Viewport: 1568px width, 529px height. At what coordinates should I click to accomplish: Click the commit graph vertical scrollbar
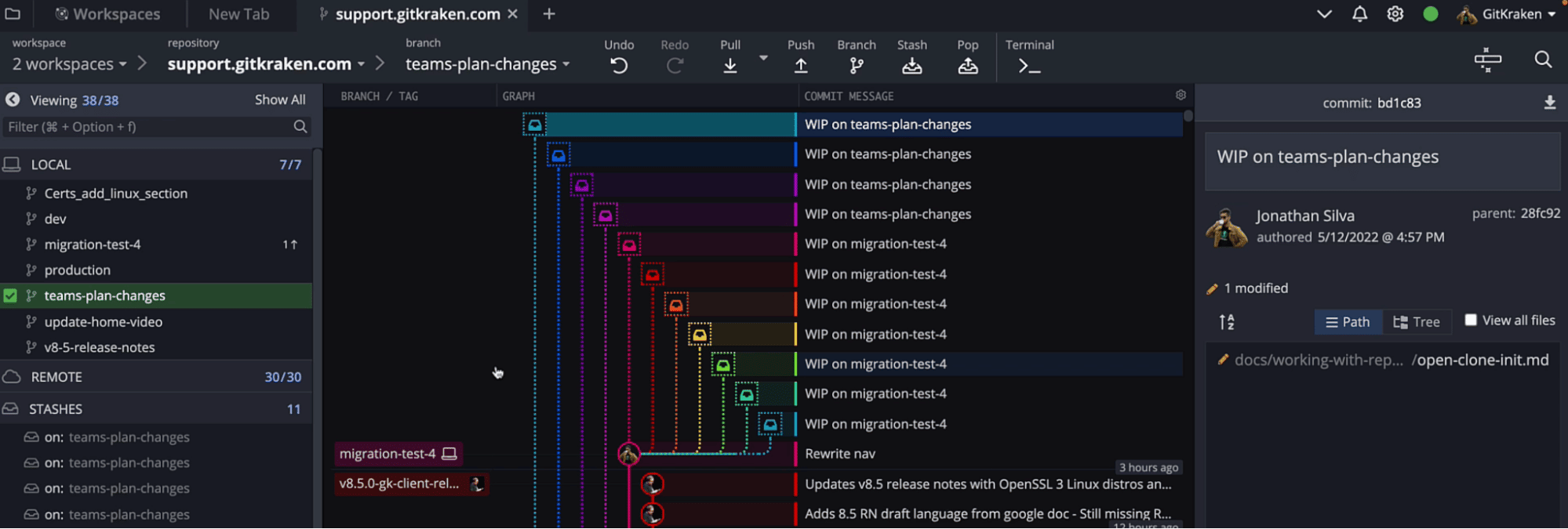[1188, 116]
